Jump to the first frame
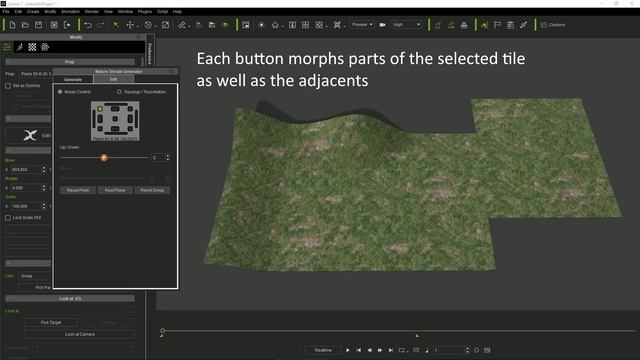Viewport: 640px width, 360px height. click(x=358, y=350)
